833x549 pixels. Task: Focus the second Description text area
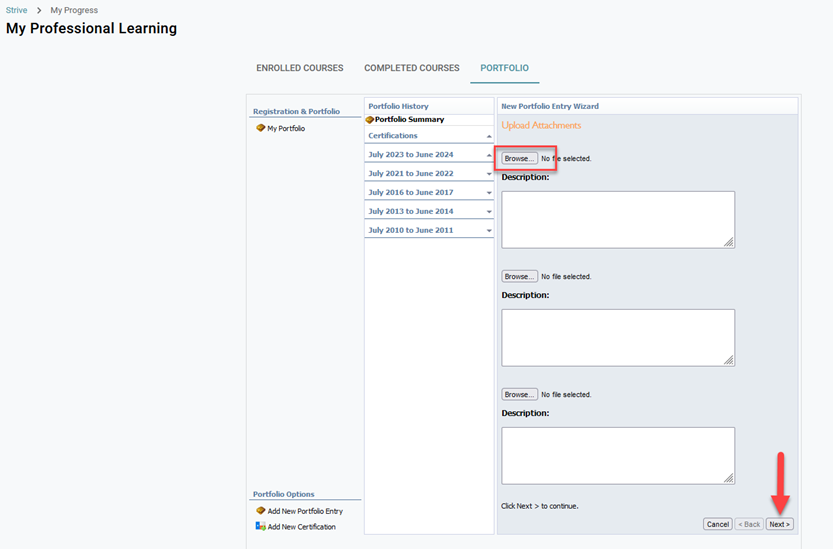(617, 337)
